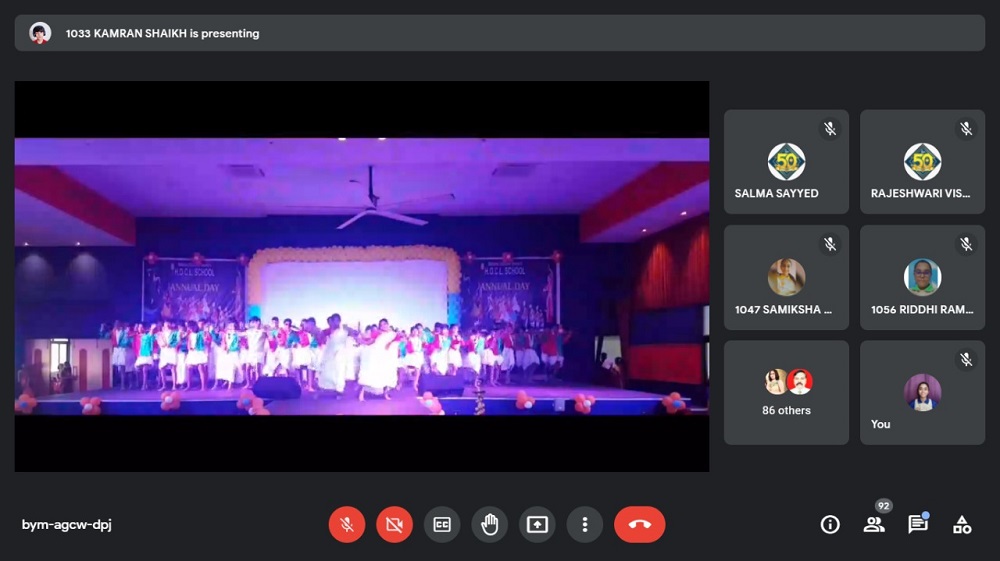Click your own "You" video tile
The image size is (1000, 561).
(x=922, y=392)
